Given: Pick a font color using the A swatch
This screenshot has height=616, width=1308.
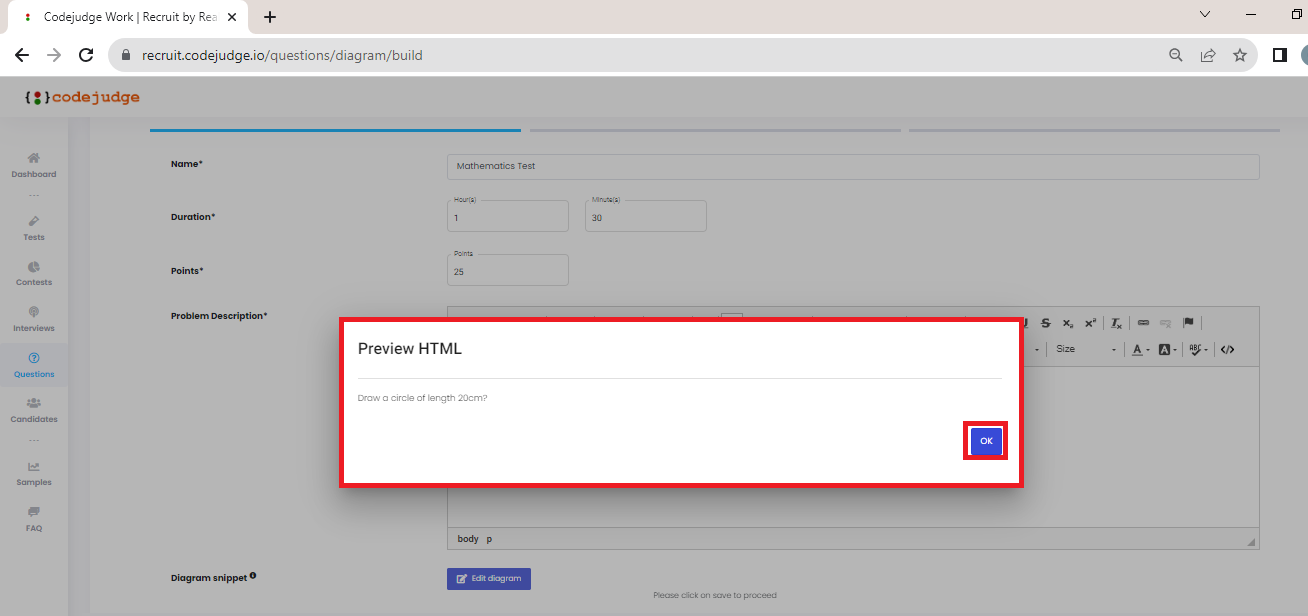Looking at the screenshot, I should [1137, 349].
